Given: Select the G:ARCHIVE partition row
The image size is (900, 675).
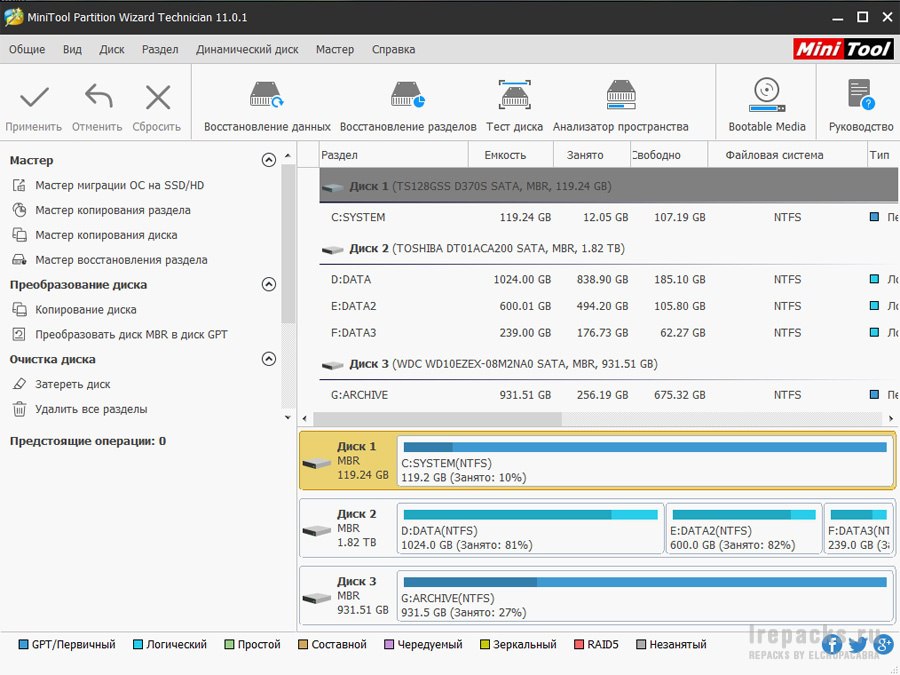Looking at the screenshot, I should pyautogui.click(x=609, y=395).
